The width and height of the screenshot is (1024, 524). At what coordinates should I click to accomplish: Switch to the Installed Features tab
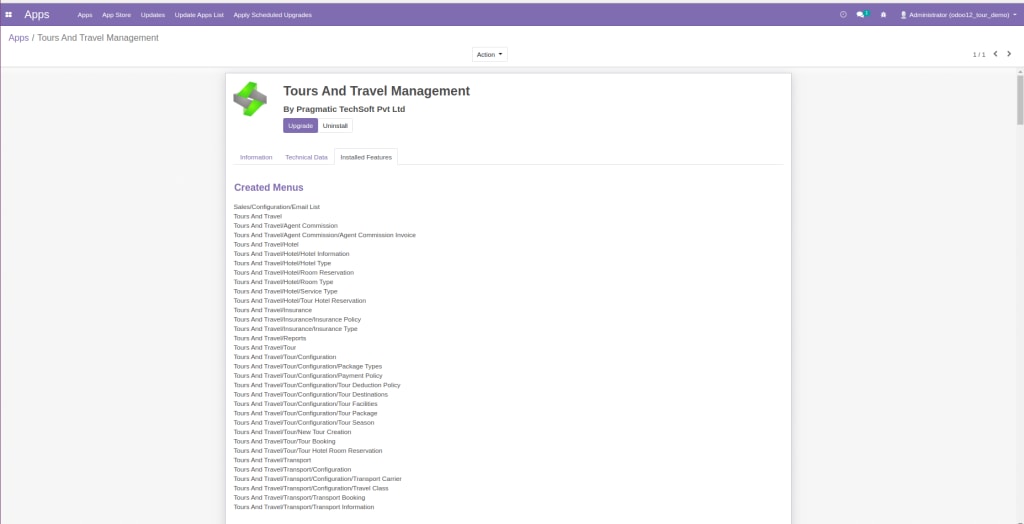point(366,157)
